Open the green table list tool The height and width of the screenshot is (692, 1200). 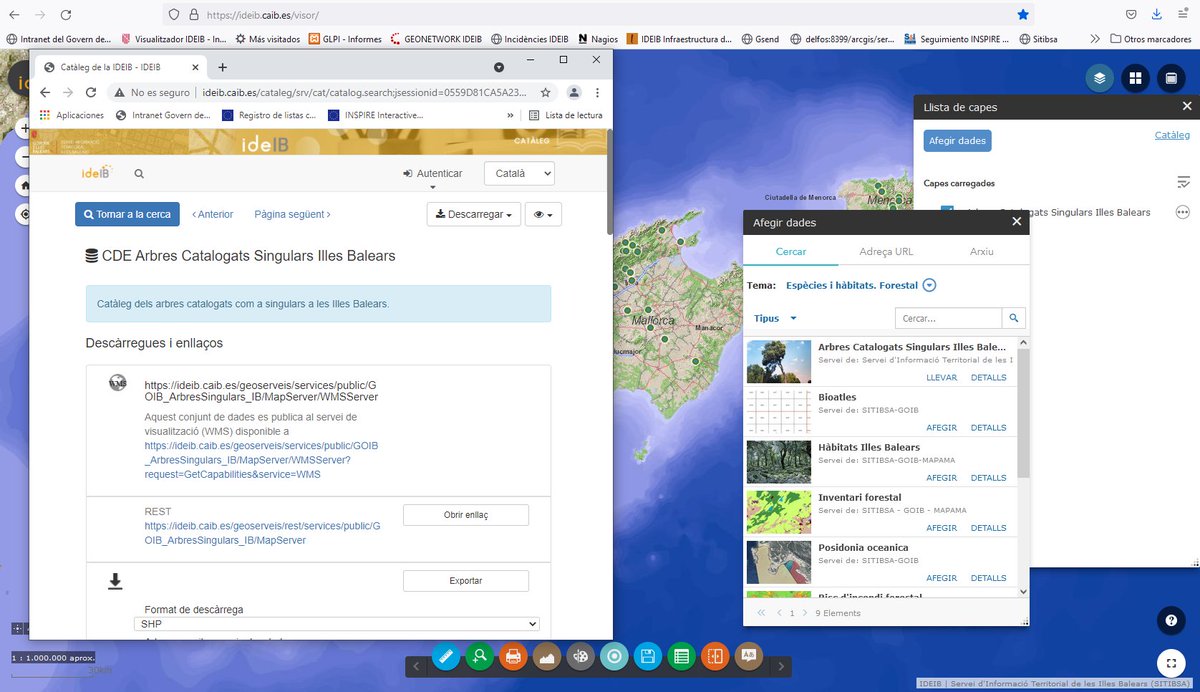click(682, 657)
